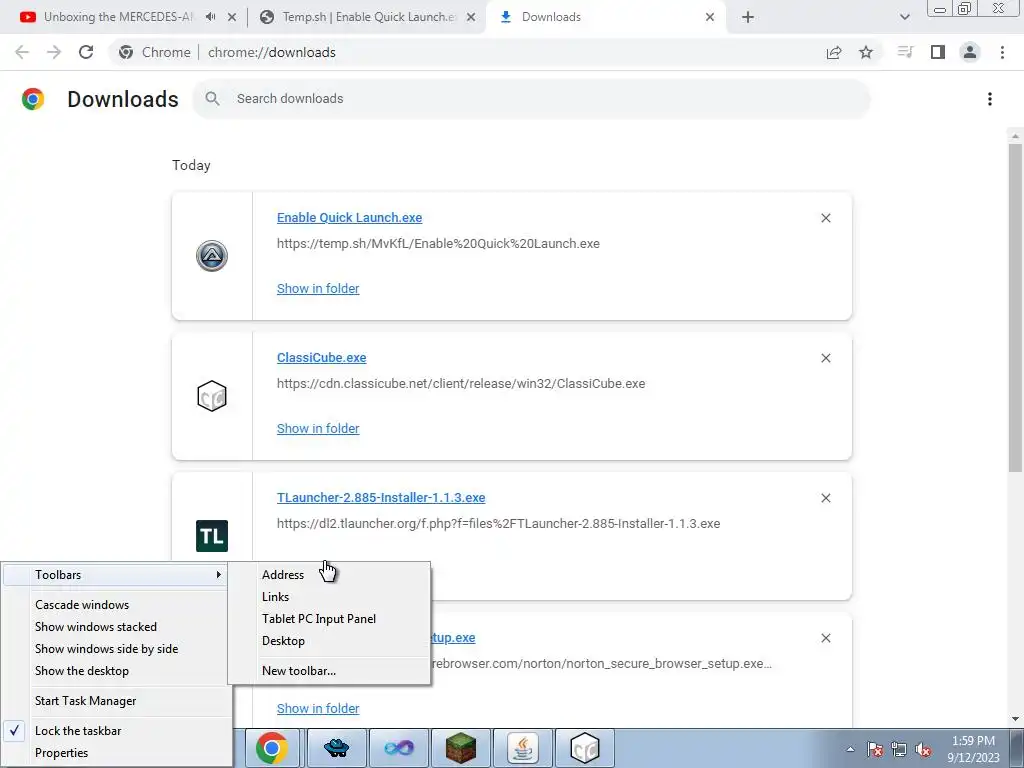Open ClassiCube from the taskbar
Screen dimensions: 1024x768
click(x=584, y=748)
